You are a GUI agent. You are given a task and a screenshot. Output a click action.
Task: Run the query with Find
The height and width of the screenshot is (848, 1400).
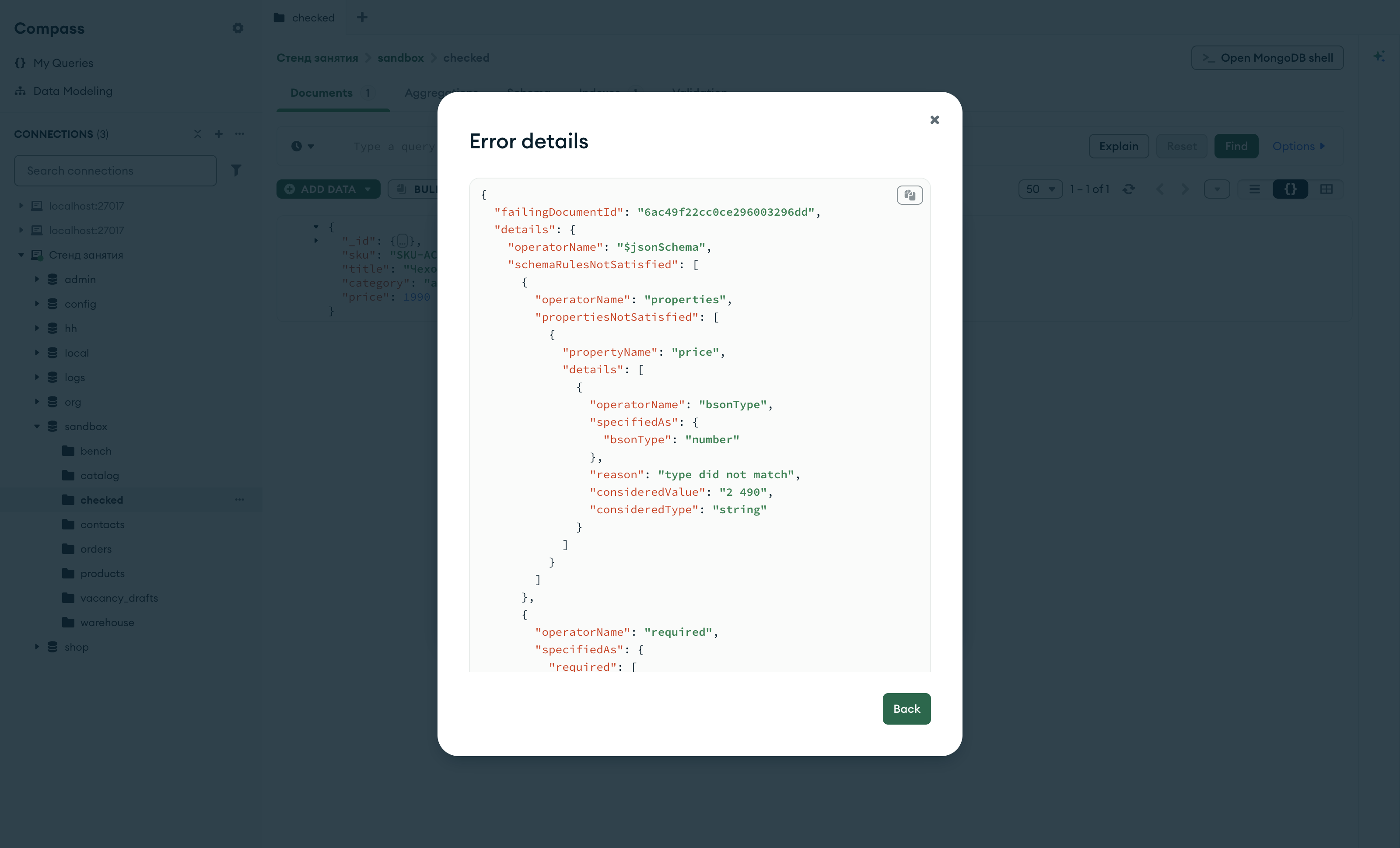(x=1236, y=146)
